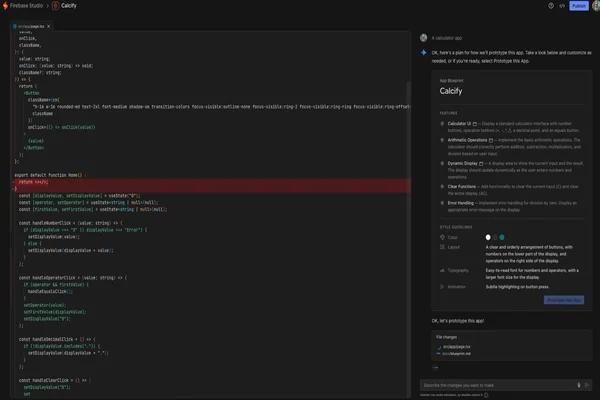Click the Color palette icon in style guidelines
This screenshot has width=600, height=400.
click(442, 237)
